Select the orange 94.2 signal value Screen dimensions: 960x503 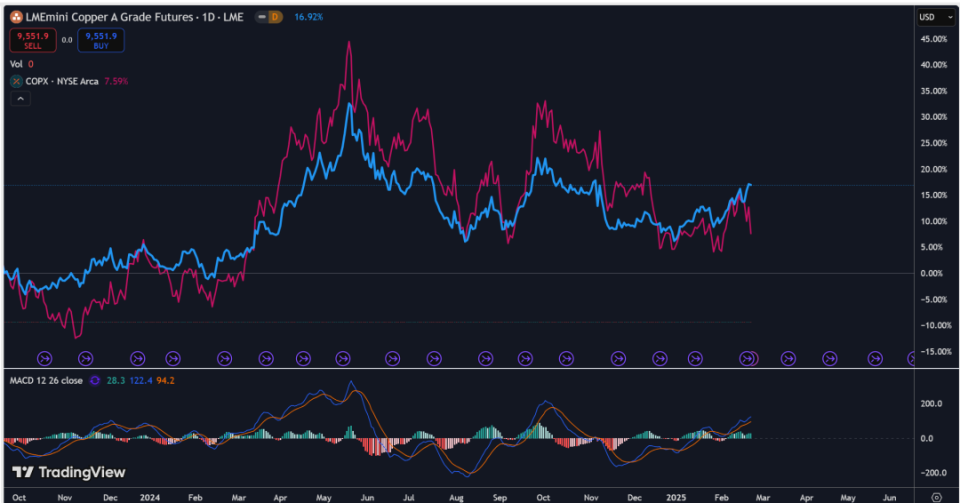(x=165, y=381)
